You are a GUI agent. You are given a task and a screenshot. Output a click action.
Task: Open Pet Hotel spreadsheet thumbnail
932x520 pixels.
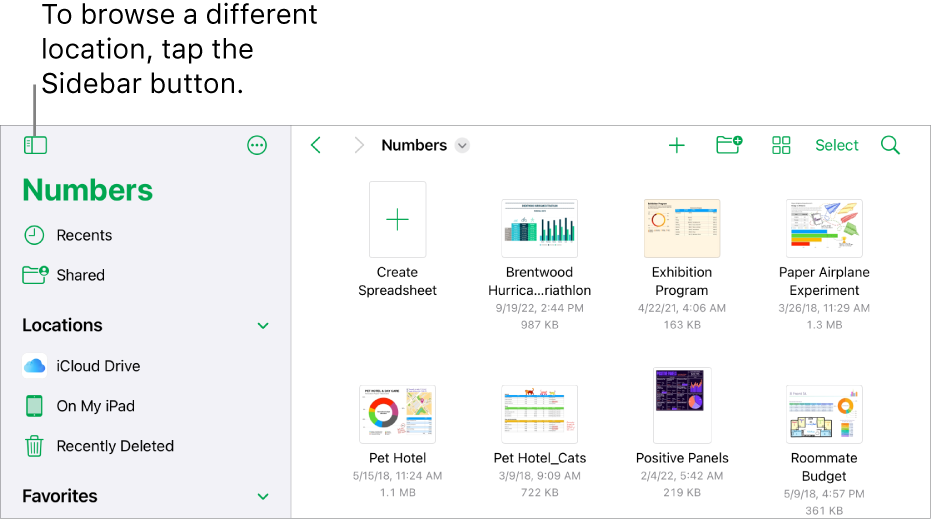397,414
